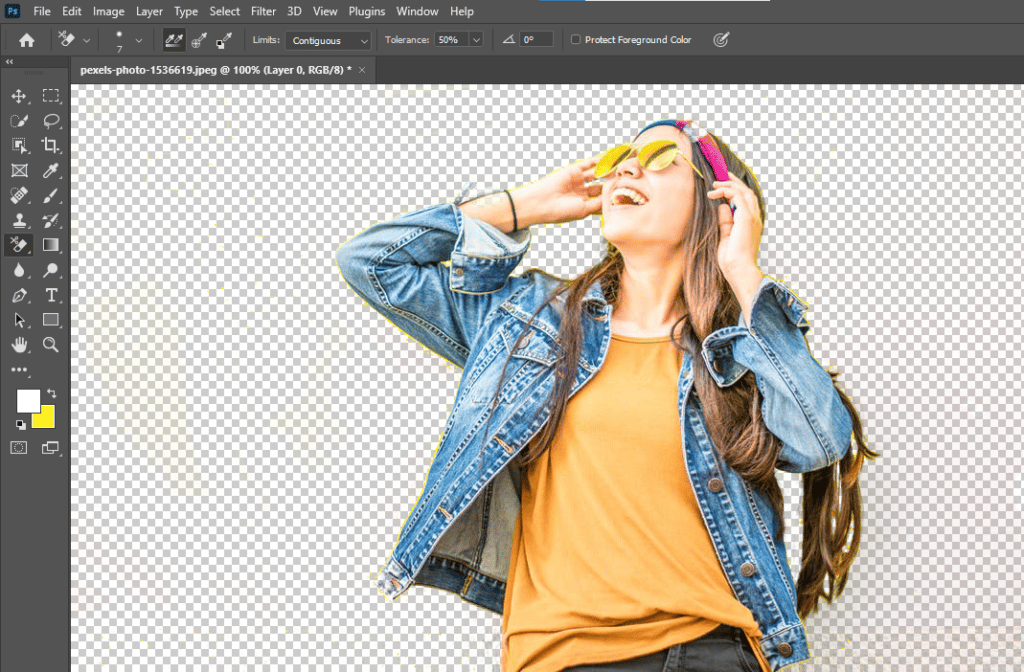The height and width of the screenshot is (672, 1024).
Task: Choose the Eyedropper tool
Action: [50, 171]
